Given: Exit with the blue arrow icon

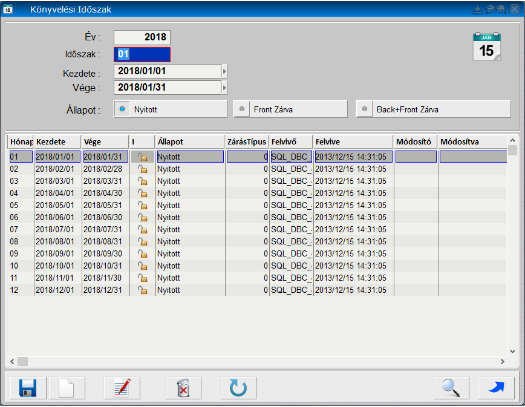Looking at the screenshot, I should tap(496, 388).
